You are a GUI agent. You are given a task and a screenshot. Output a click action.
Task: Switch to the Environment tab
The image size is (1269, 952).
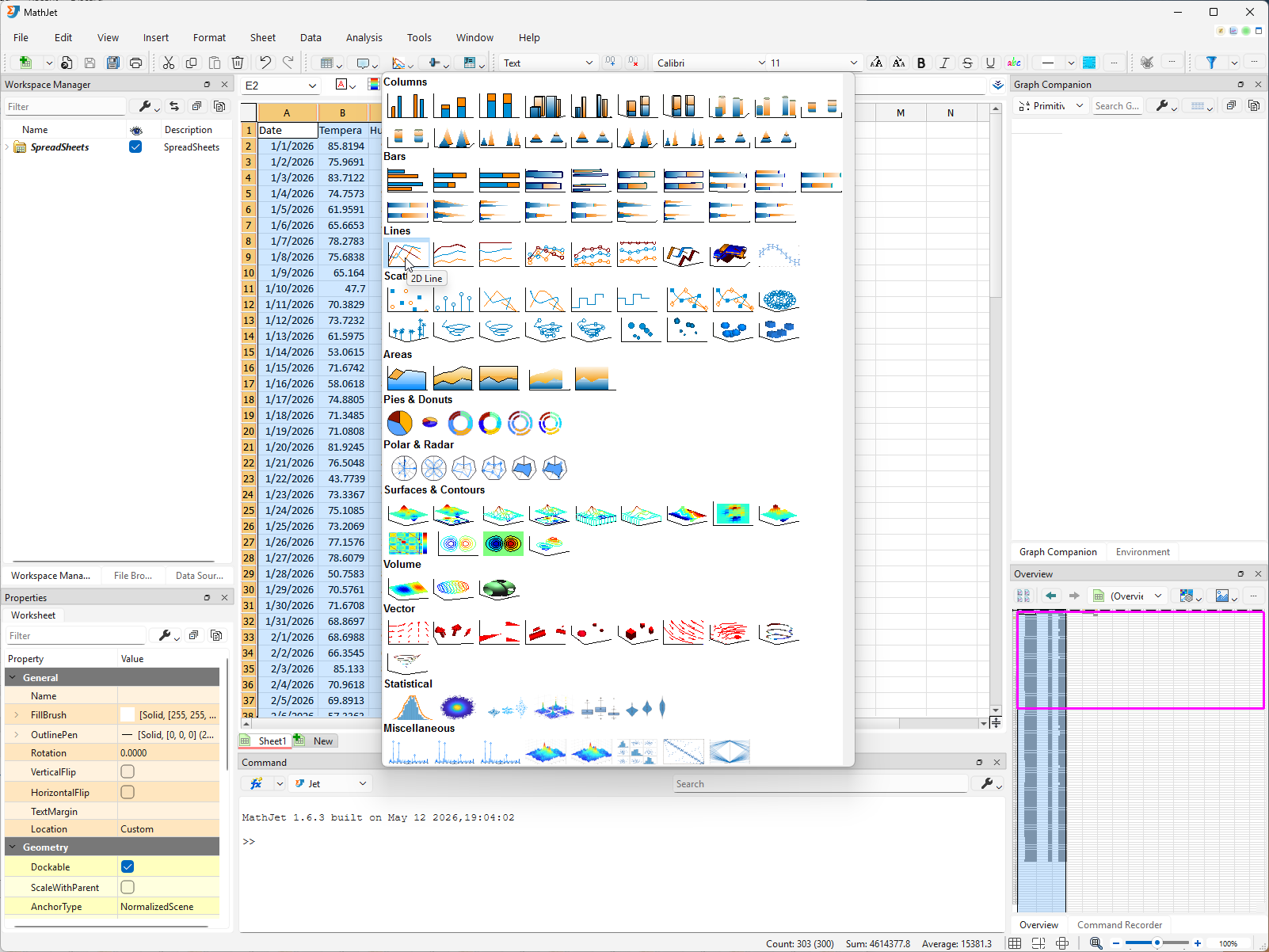click(x=1142, y=552)
